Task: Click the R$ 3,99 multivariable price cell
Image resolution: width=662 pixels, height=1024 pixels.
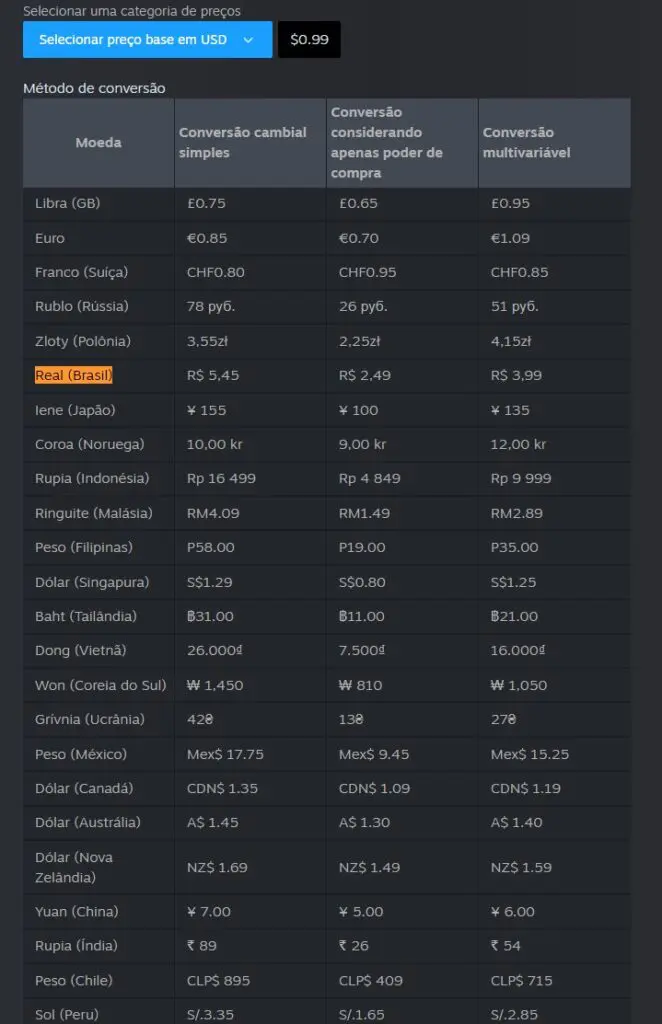Action: click(517, 376)
